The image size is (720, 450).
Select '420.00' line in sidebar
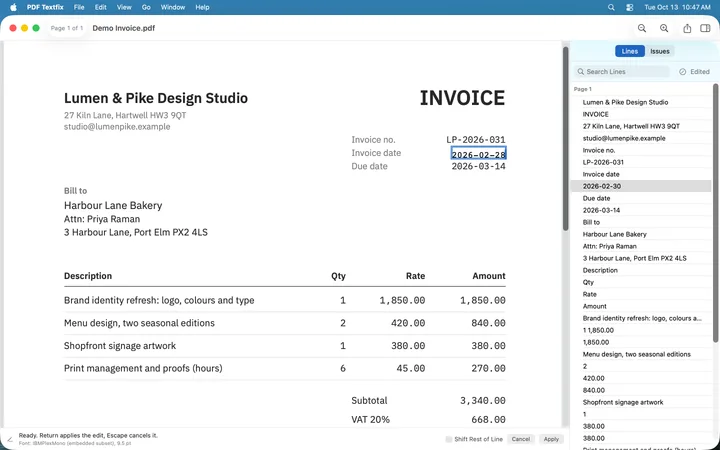point(641,378)
